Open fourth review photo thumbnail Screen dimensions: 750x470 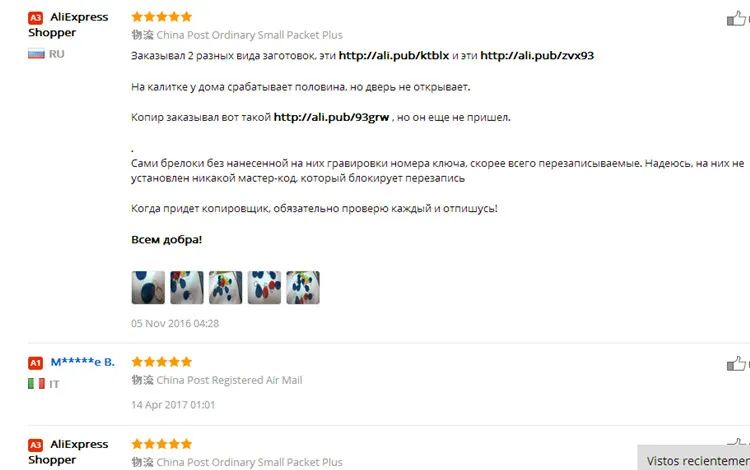(265, 287)
